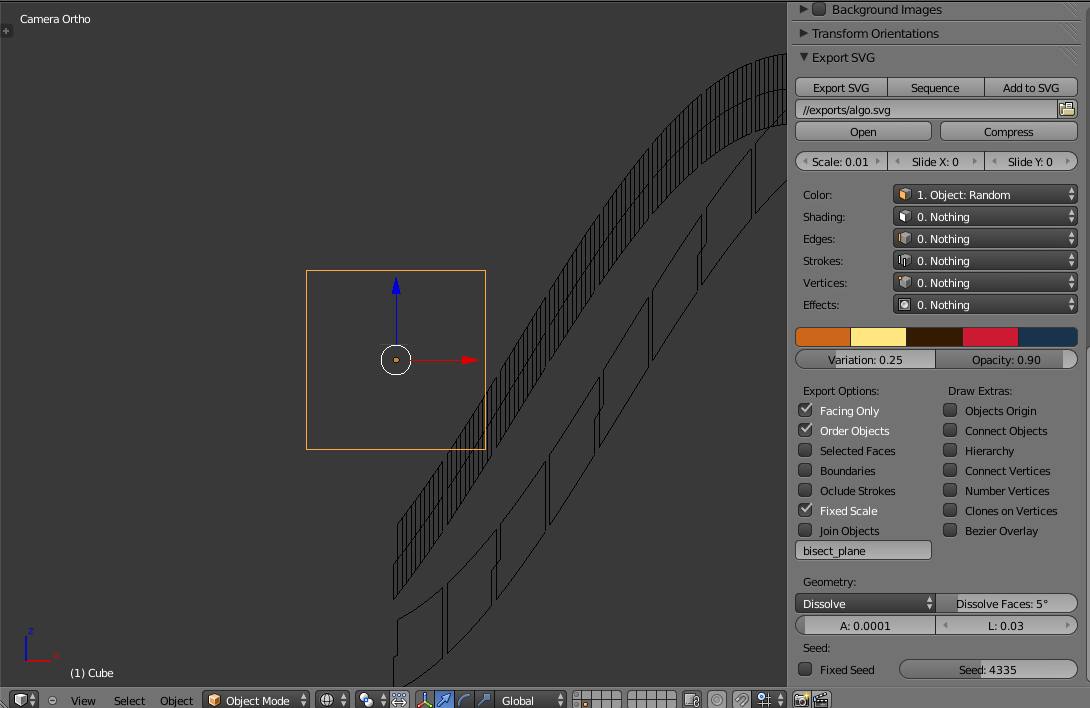Enable the Selected Faces checkbox
Screen dimensions: 1090x708
point(805,450)
